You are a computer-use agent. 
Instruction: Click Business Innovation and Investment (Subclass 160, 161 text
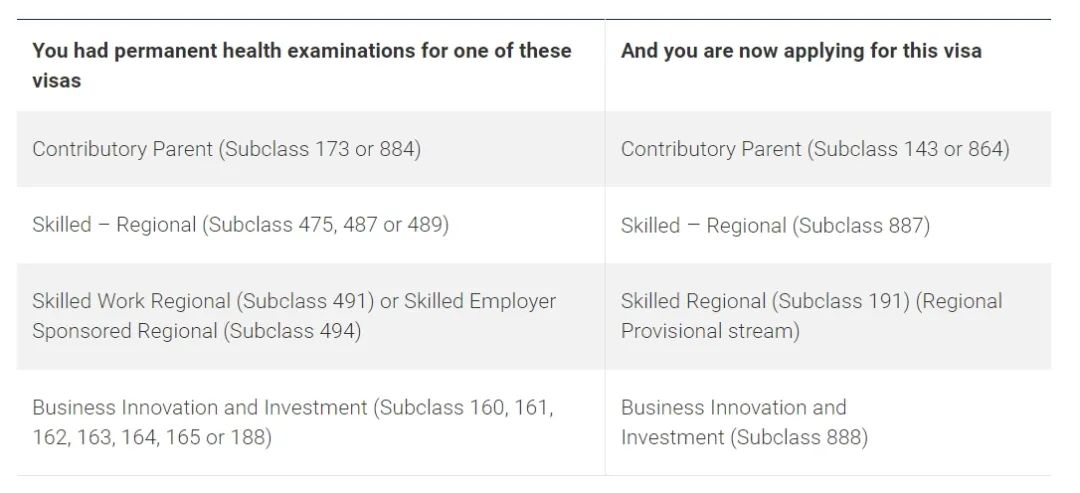point(293,408)
